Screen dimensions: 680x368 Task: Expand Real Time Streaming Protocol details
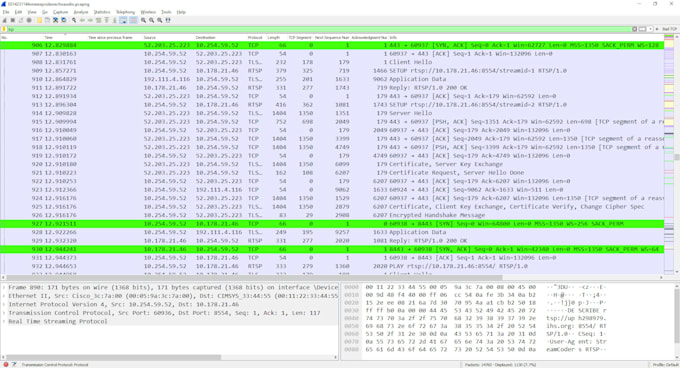(x=4, y=321)
